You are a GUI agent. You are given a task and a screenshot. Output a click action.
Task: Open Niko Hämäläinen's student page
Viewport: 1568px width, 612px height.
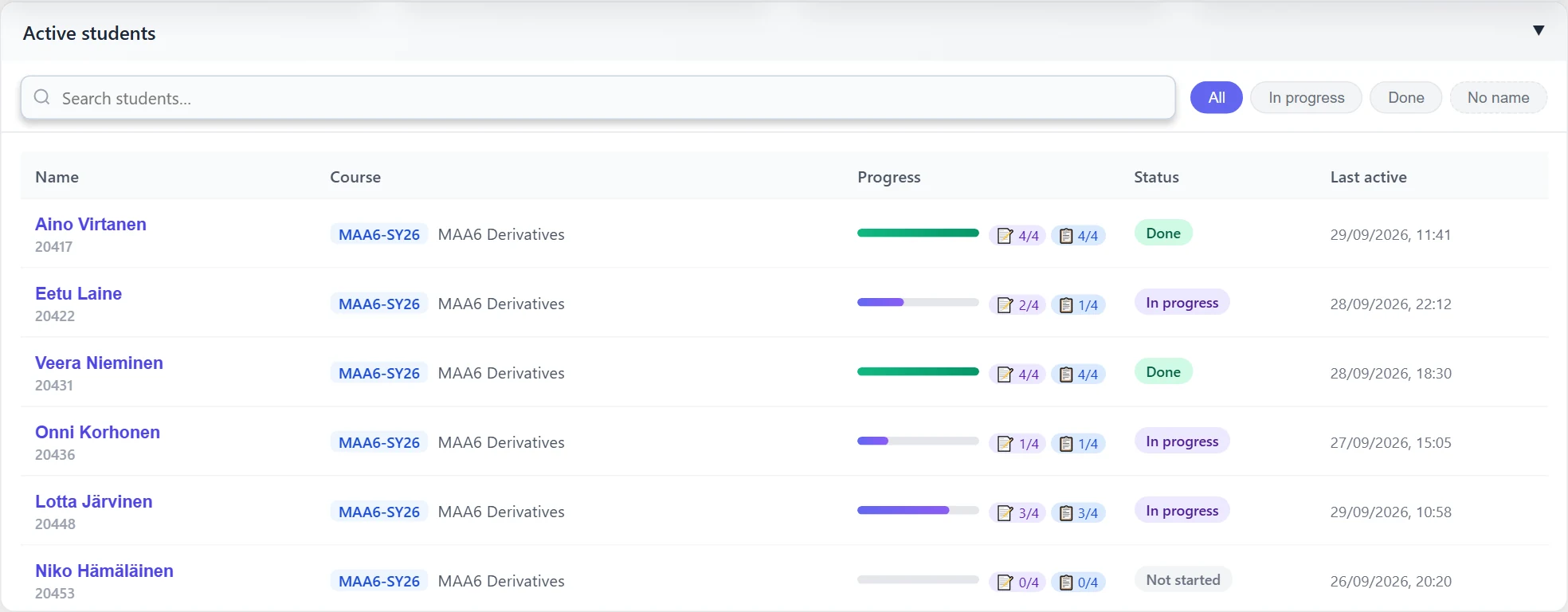coord(104,571)
